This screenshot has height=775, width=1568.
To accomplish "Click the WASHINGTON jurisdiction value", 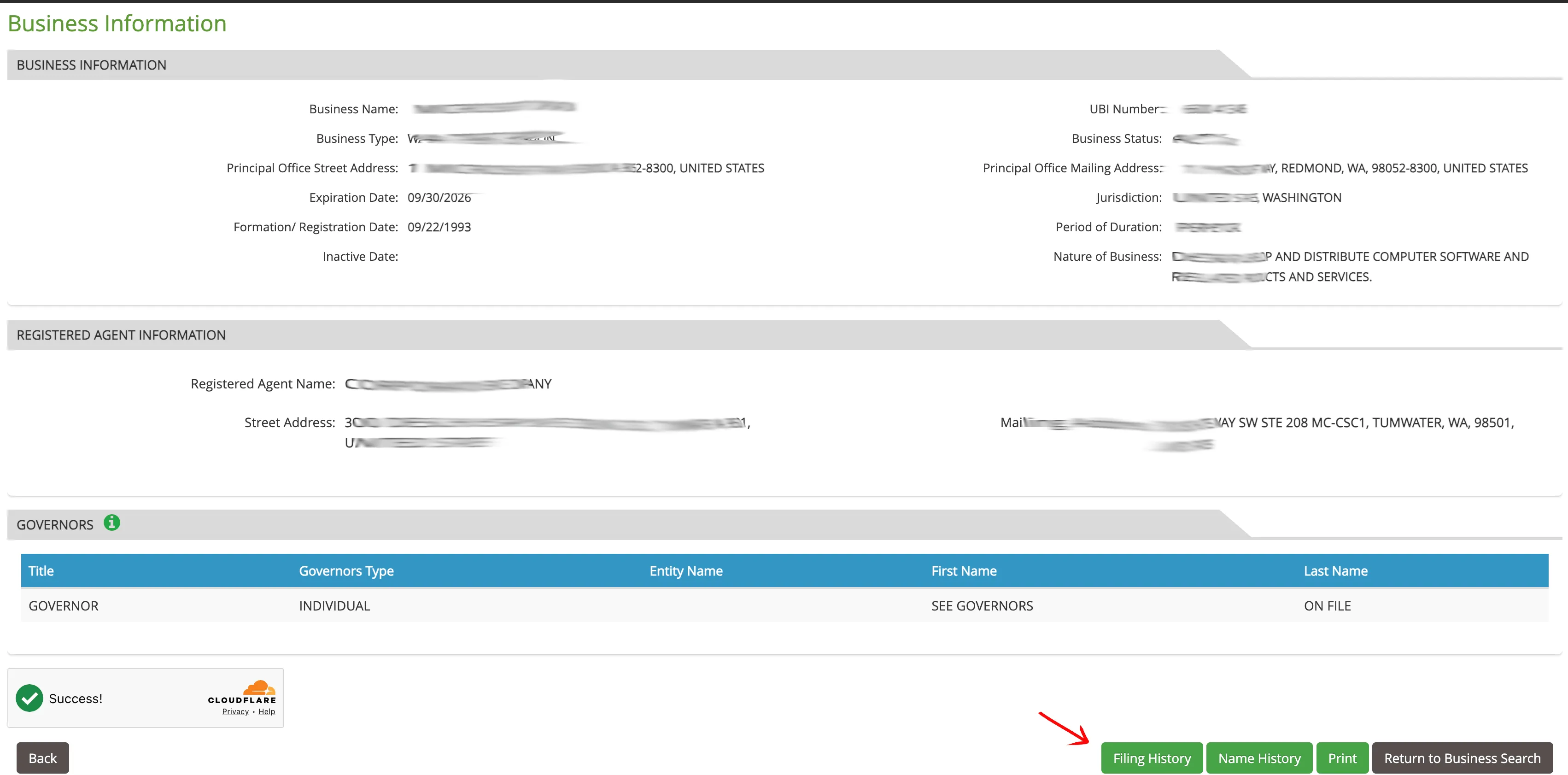I will click(1301, 198).
